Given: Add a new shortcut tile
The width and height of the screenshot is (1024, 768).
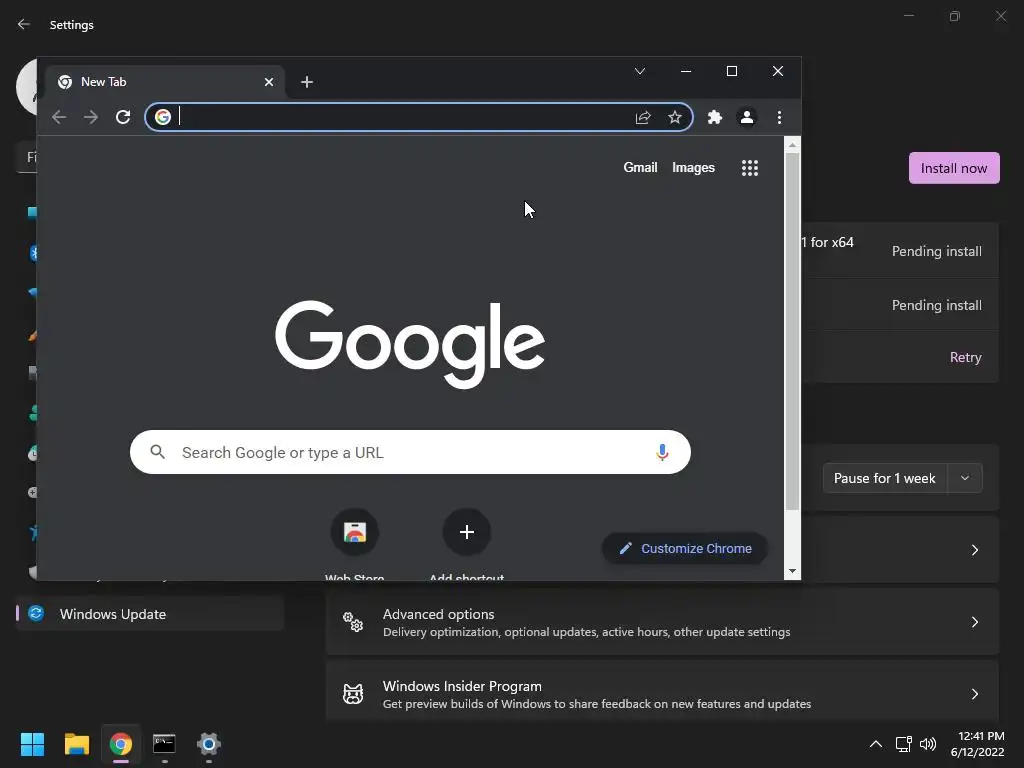Looking at the screenshot, I should 466,544.
